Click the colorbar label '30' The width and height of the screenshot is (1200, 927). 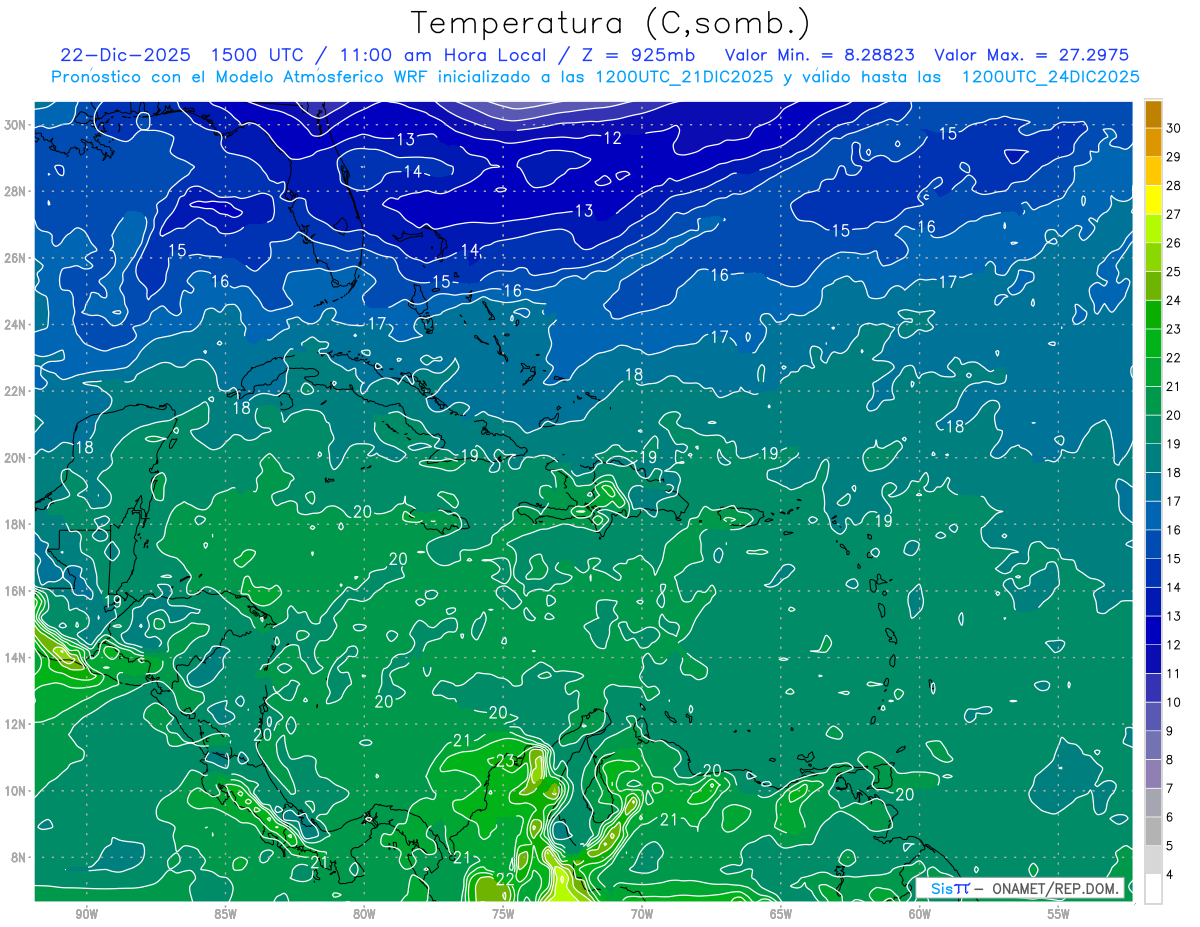click(x=1174, y=127)
